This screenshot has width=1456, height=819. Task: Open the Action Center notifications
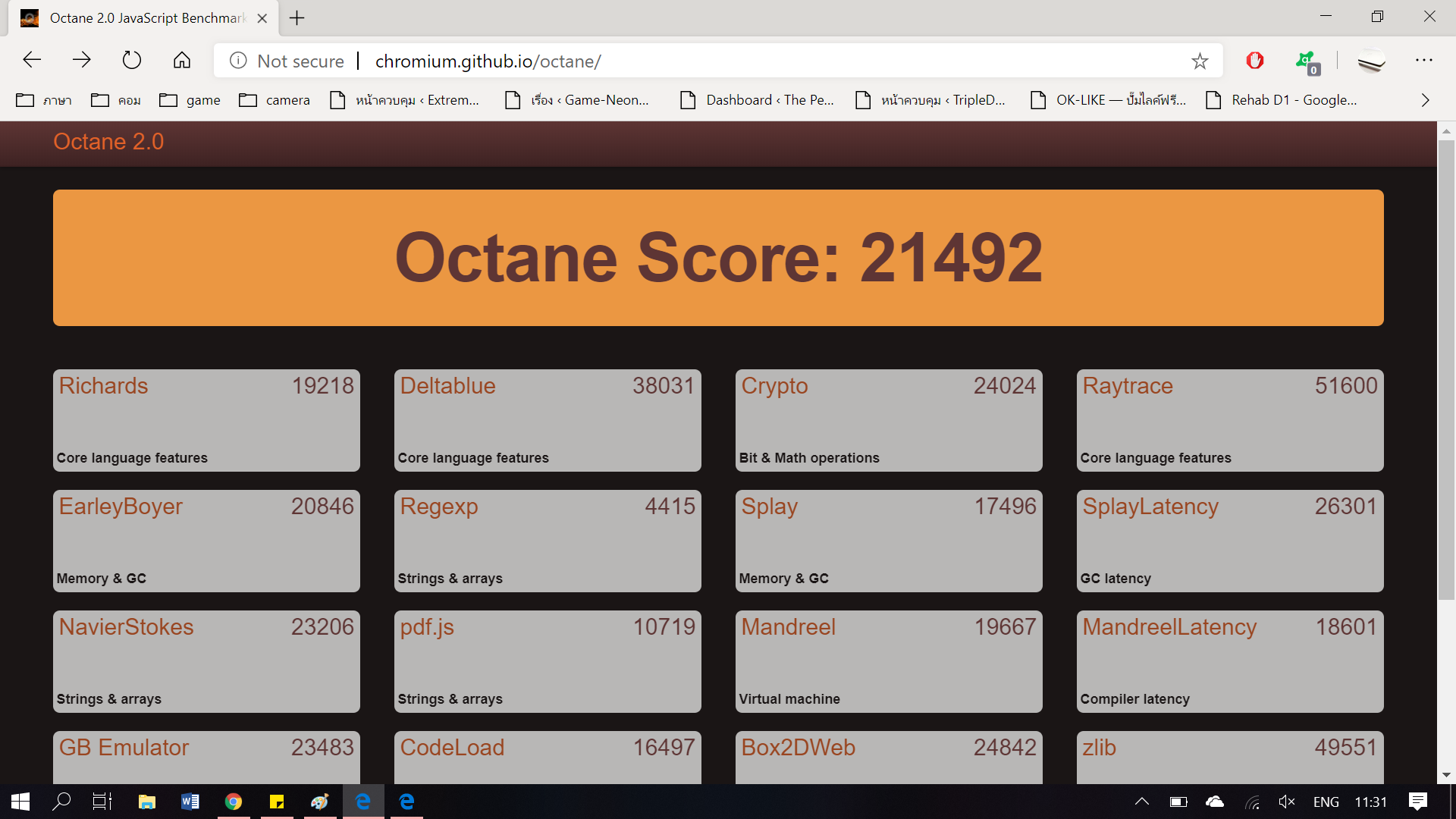pos(1418,802)
